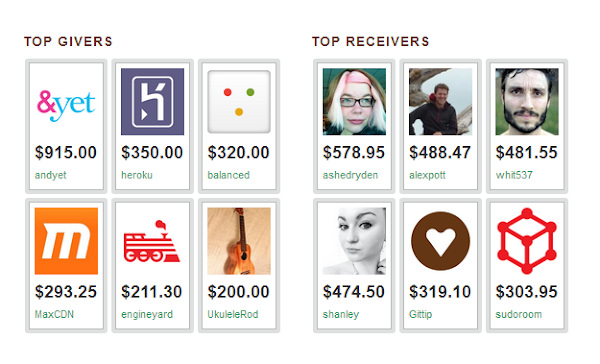The image size is (600, 364).
Task: Select whit537's bearded portrait photo
Action: pos(527,101)
